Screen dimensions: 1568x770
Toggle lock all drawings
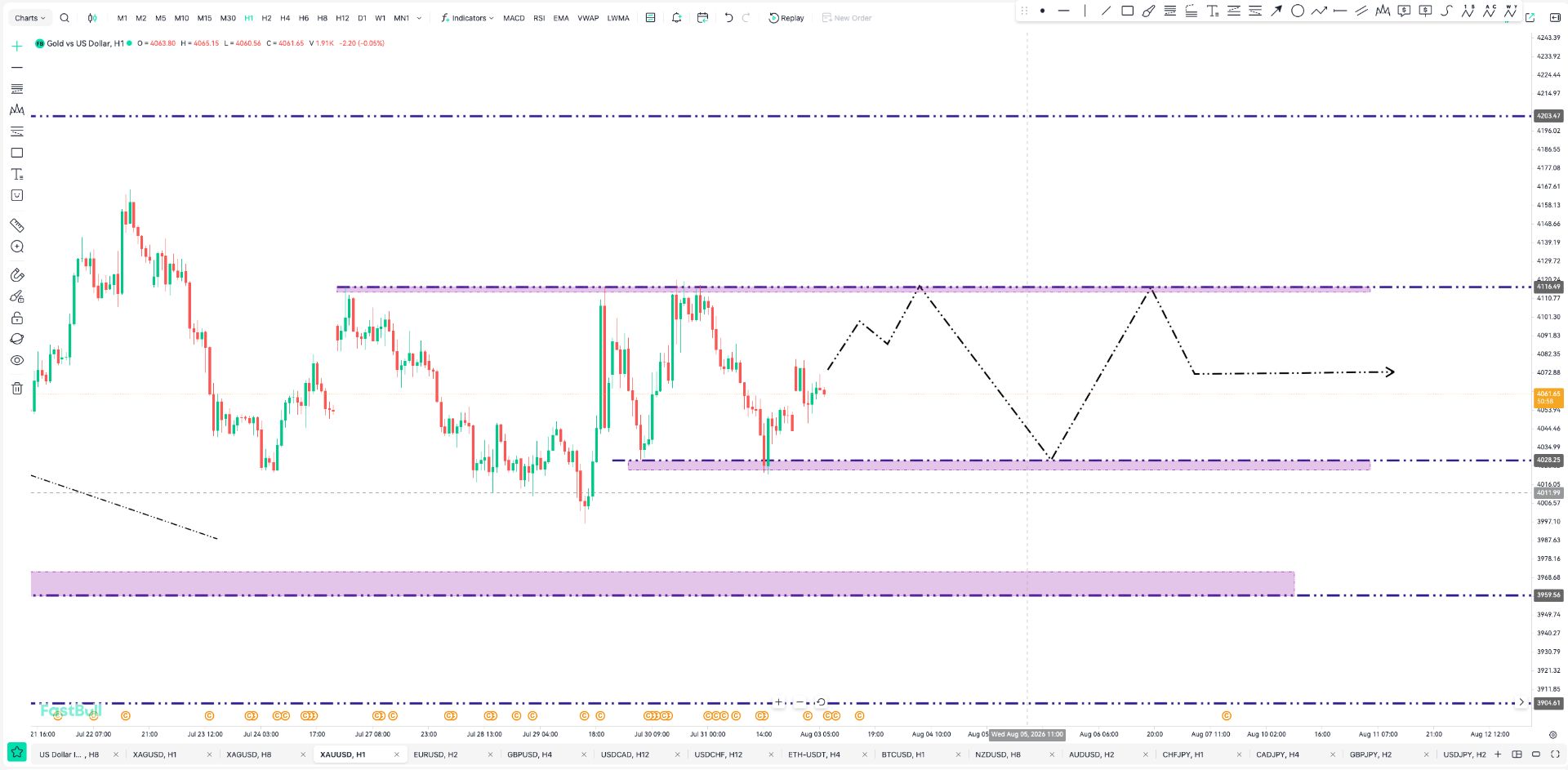[16, 318]
